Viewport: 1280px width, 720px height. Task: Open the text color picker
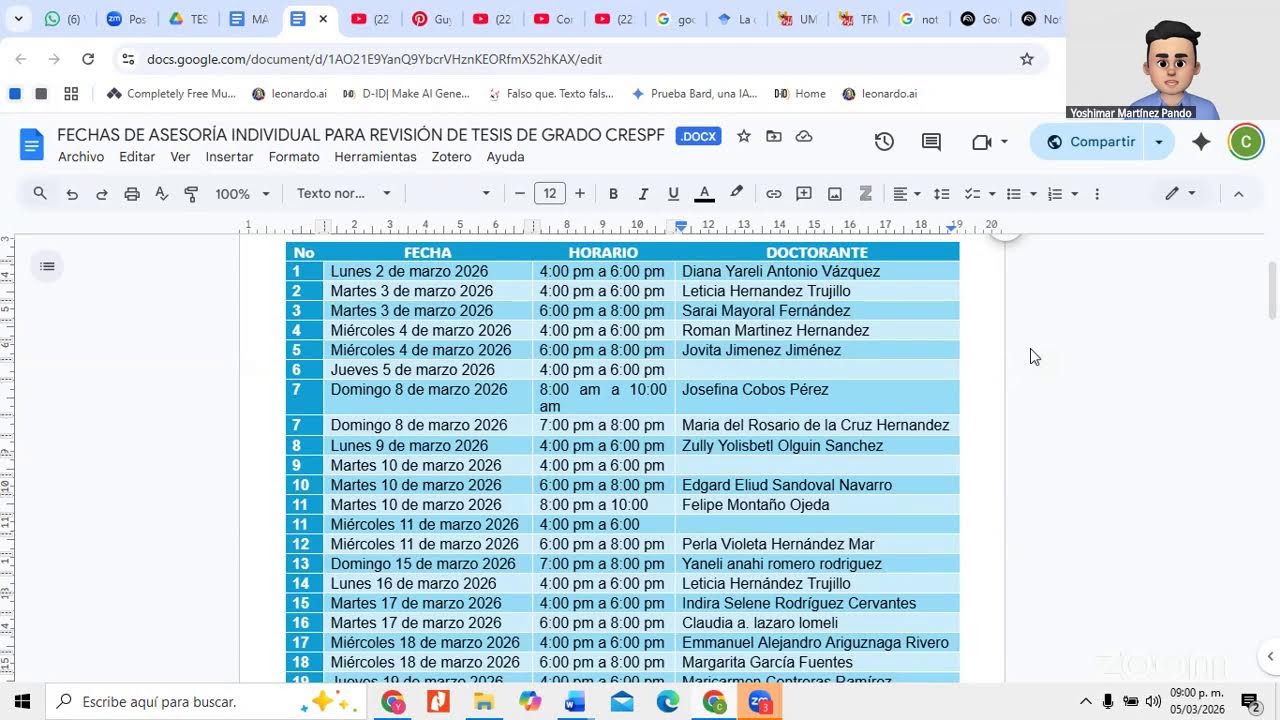[704, 194]
